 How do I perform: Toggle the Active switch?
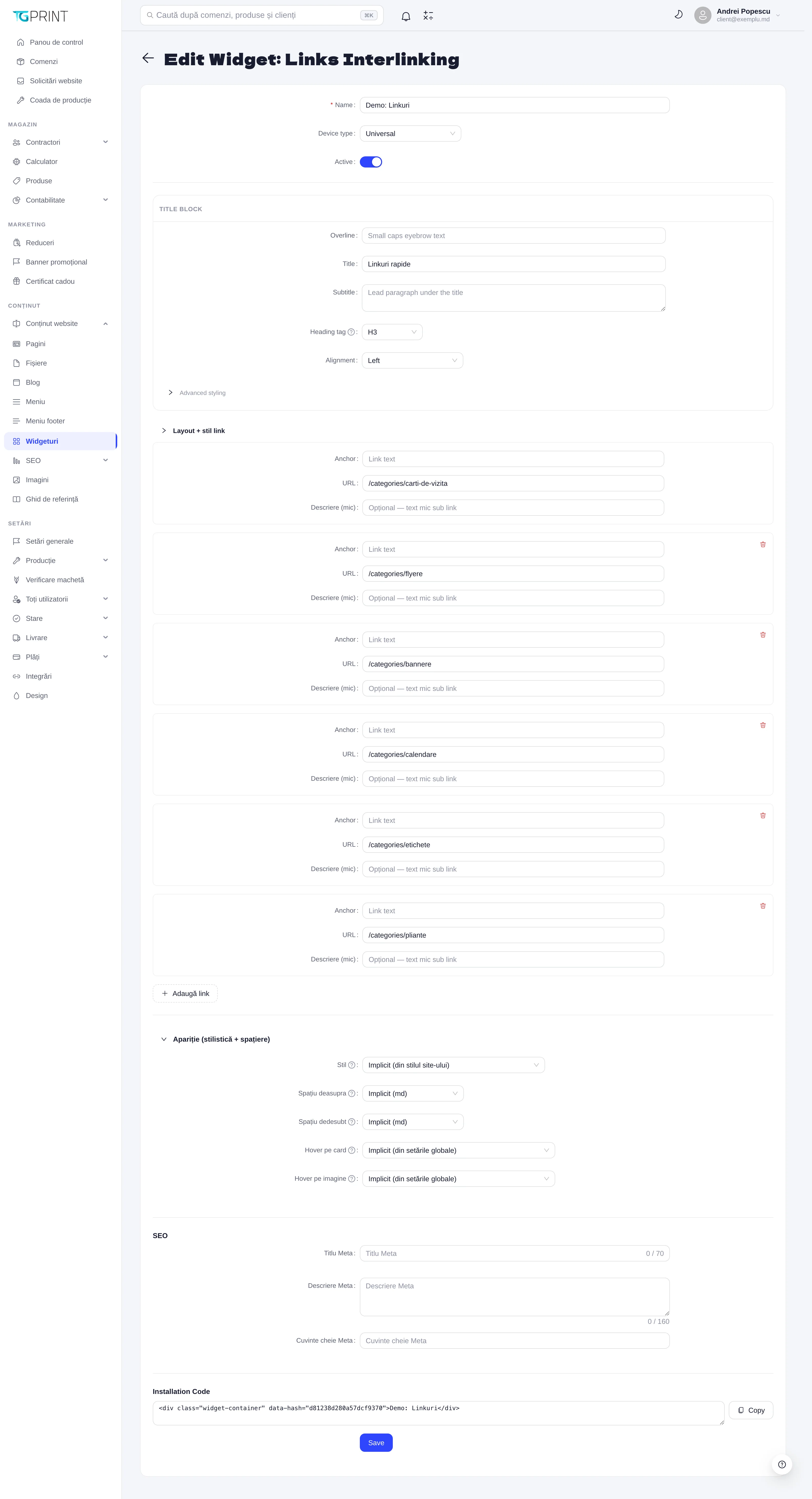(x=370, y=162)
